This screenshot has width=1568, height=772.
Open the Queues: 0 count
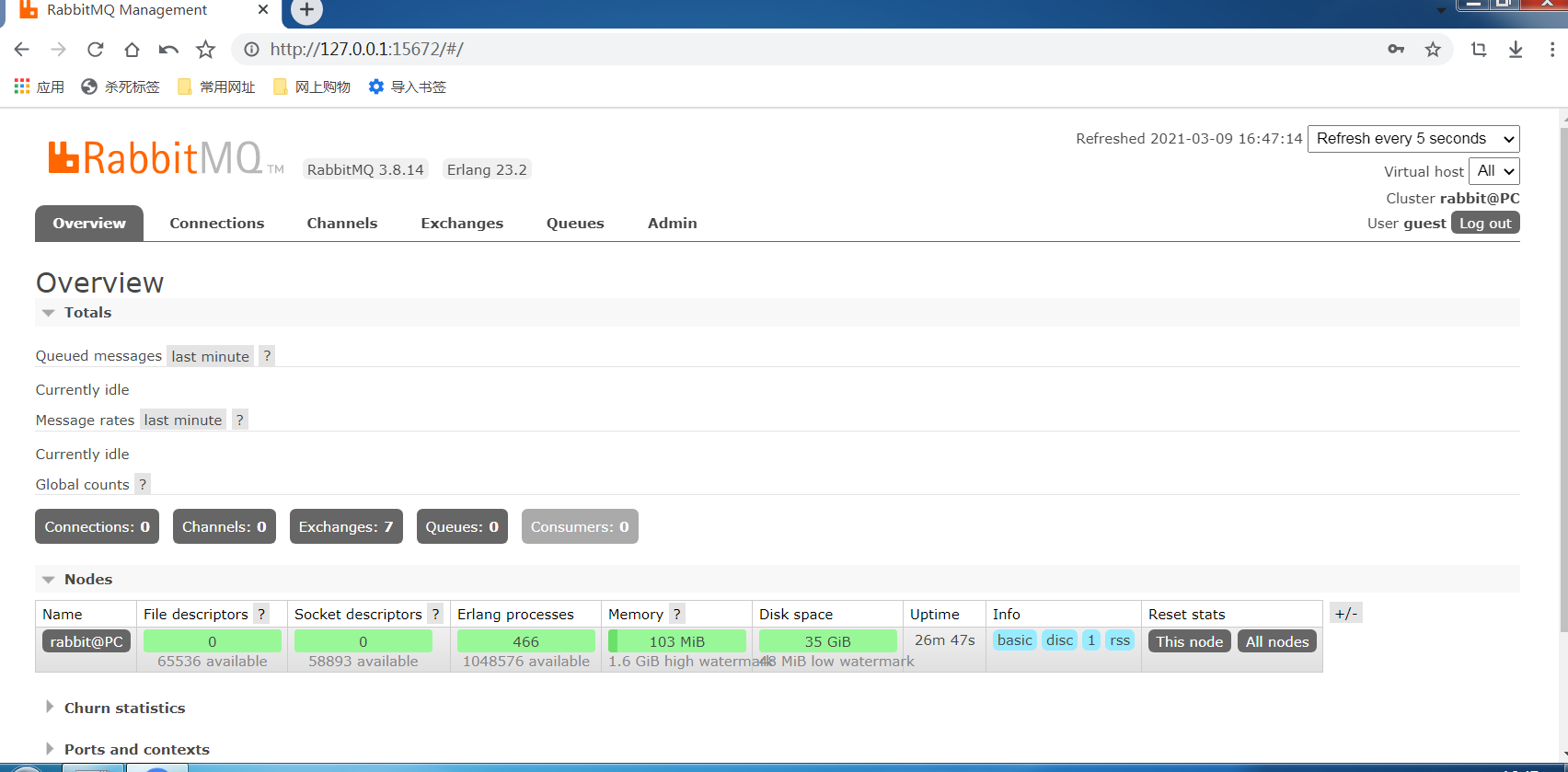[462, 526]
